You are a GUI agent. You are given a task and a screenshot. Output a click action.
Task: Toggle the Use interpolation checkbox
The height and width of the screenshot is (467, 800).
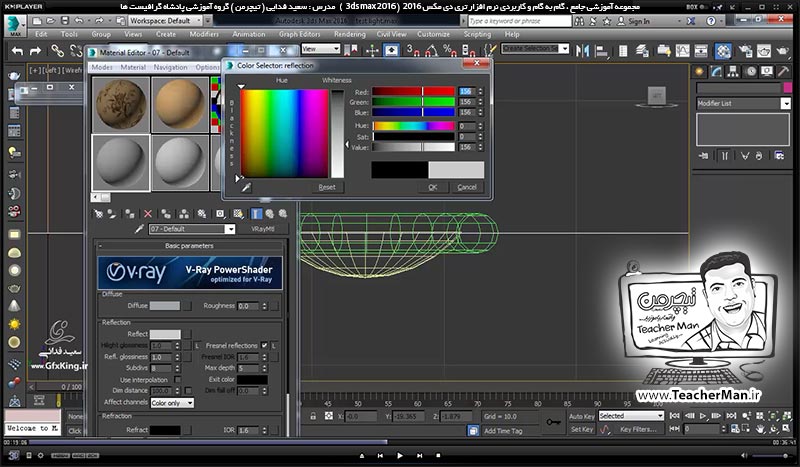178,379
